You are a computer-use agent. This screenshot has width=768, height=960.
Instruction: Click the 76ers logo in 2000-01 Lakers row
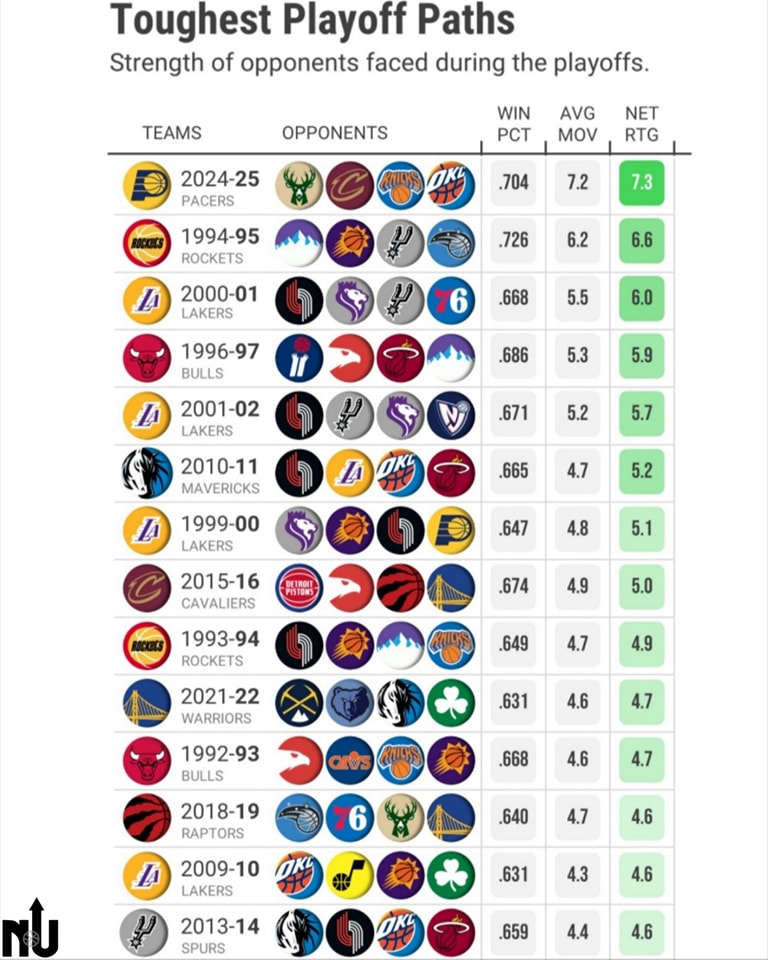tap(451, 301)
